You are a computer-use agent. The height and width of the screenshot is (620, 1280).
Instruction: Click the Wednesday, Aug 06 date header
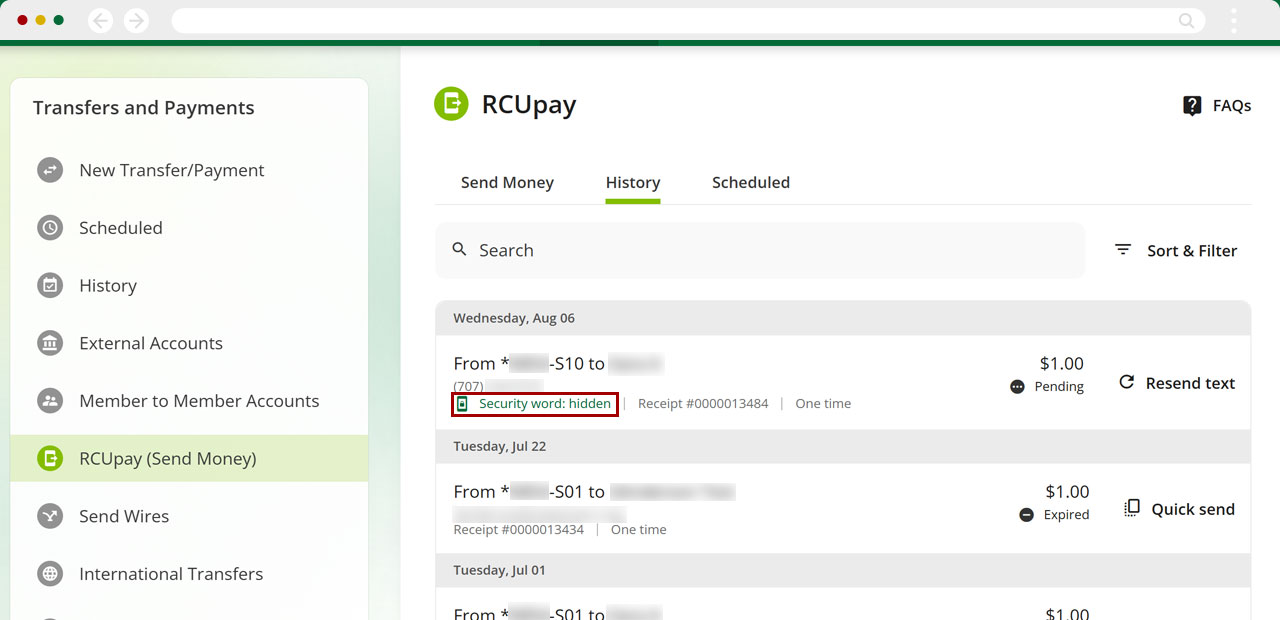(514, 318)
